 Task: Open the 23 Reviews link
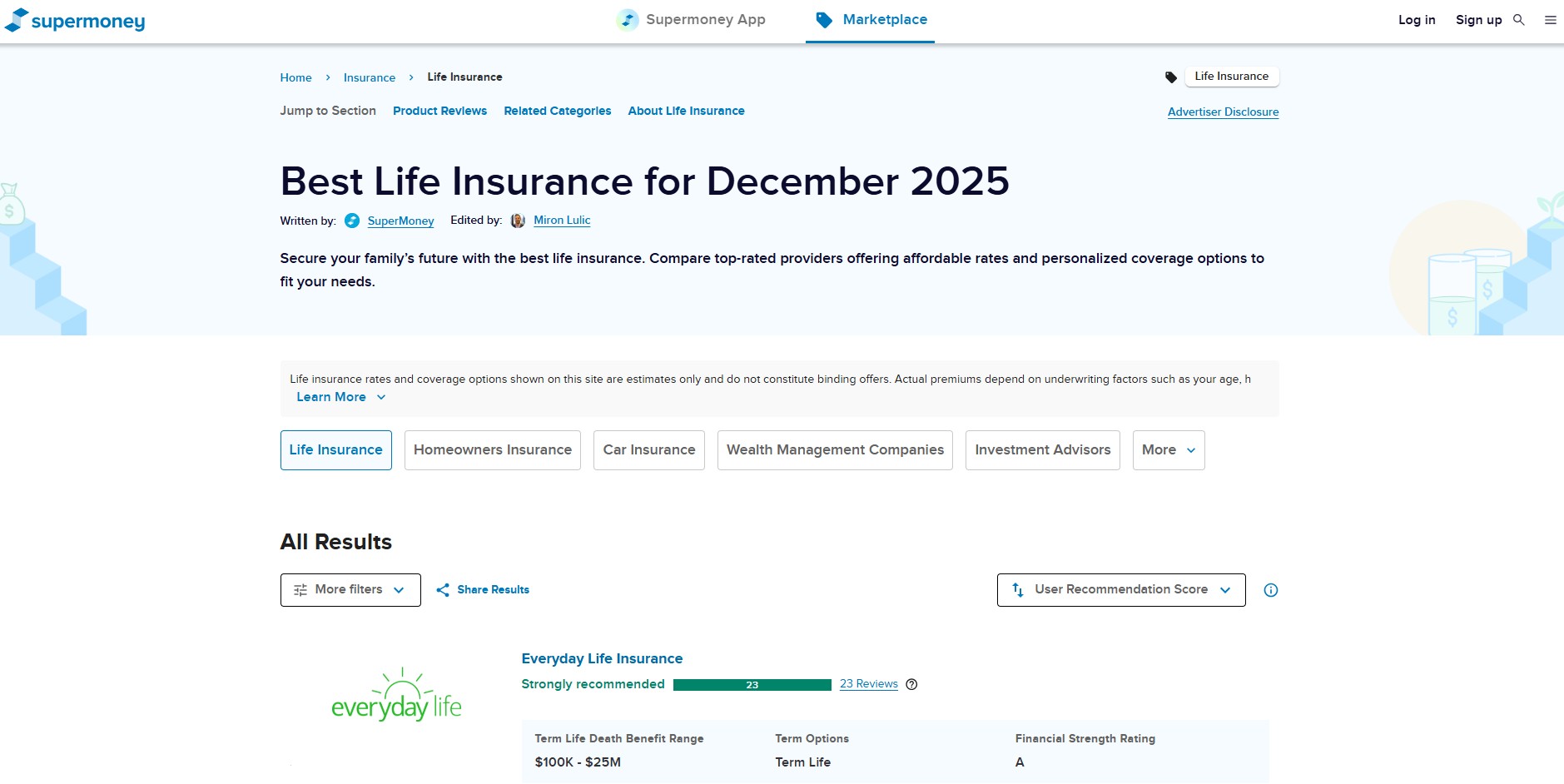[868, 684]
